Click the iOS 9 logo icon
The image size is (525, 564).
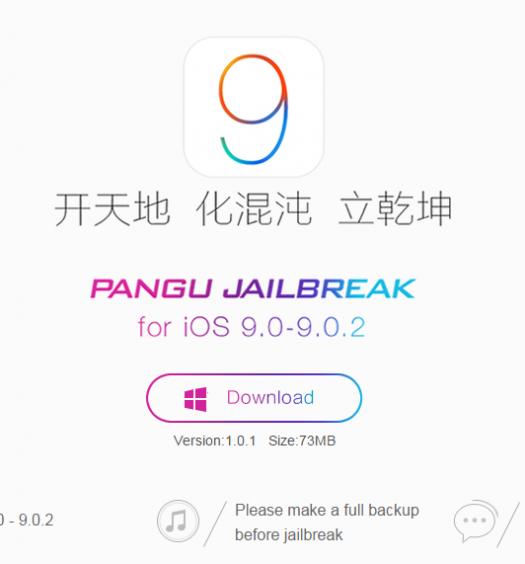click(254, 107)
